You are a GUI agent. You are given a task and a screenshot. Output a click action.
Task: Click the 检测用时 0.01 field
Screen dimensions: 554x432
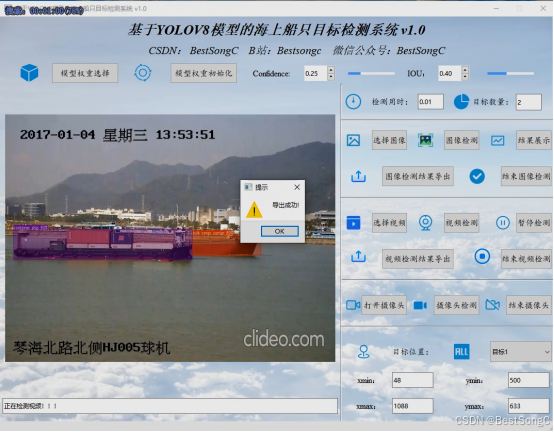coord(430,102)
